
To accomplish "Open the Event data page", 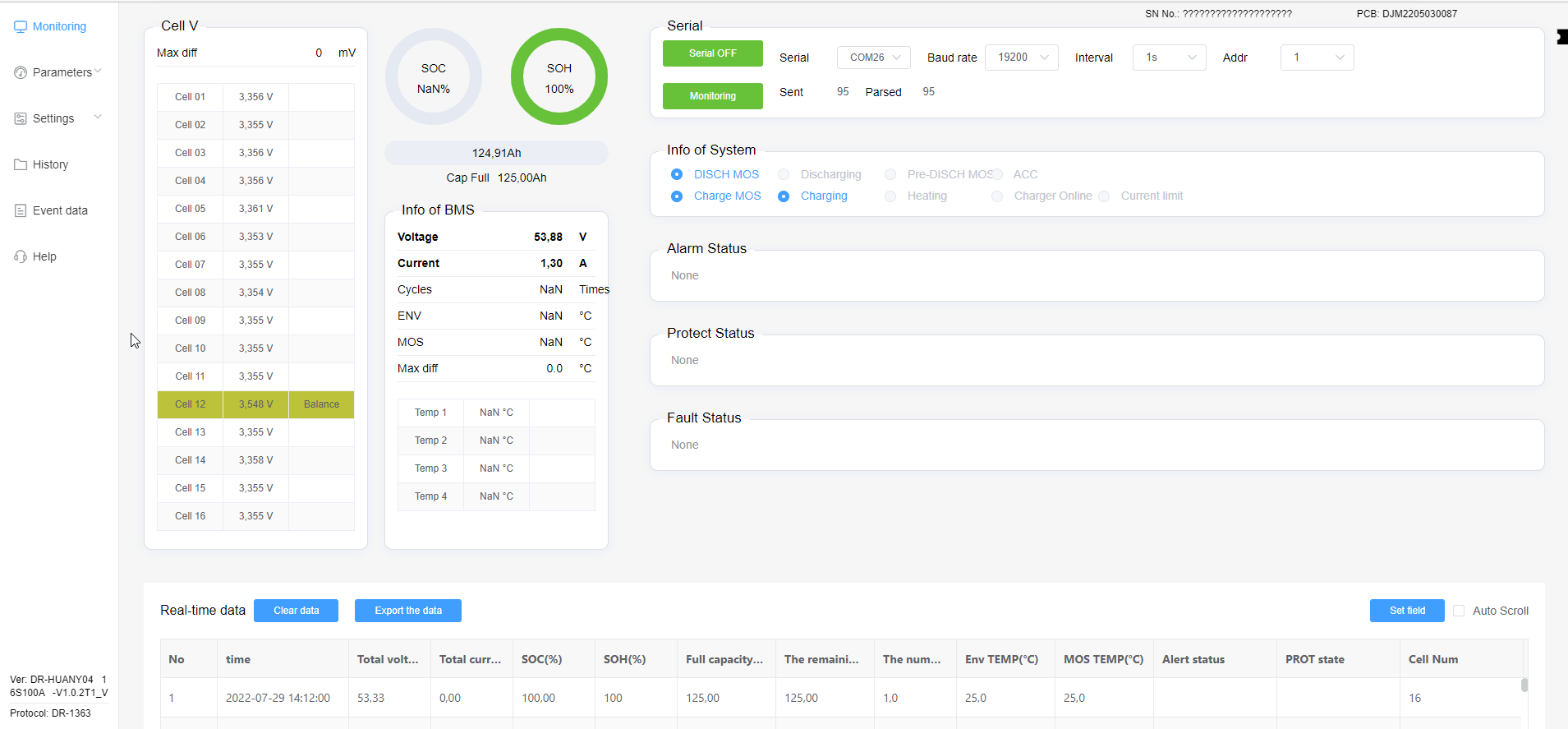I will coord(60,210).
